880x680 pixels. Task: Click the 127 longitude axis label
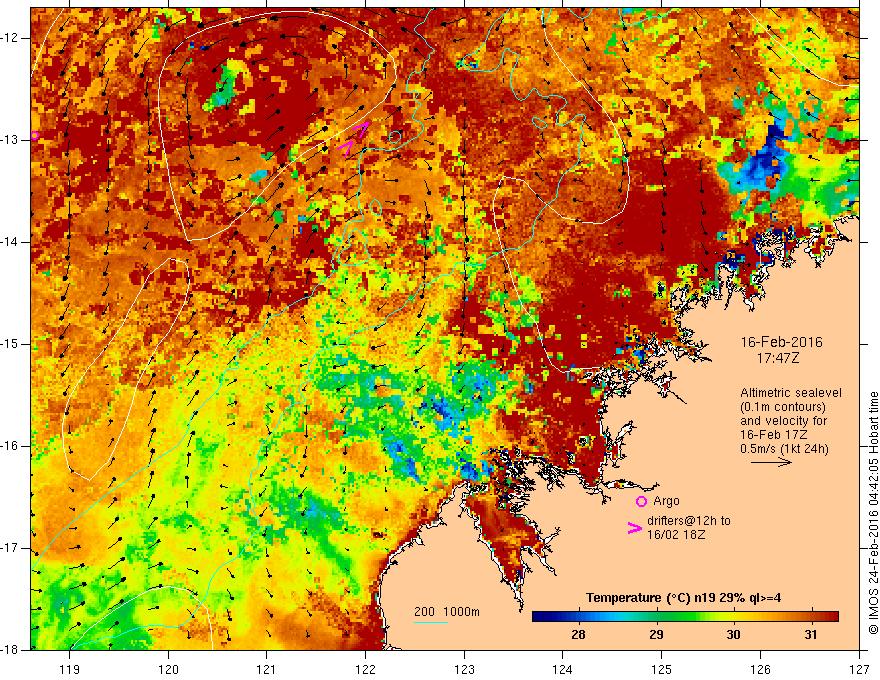tap(859, 669)
